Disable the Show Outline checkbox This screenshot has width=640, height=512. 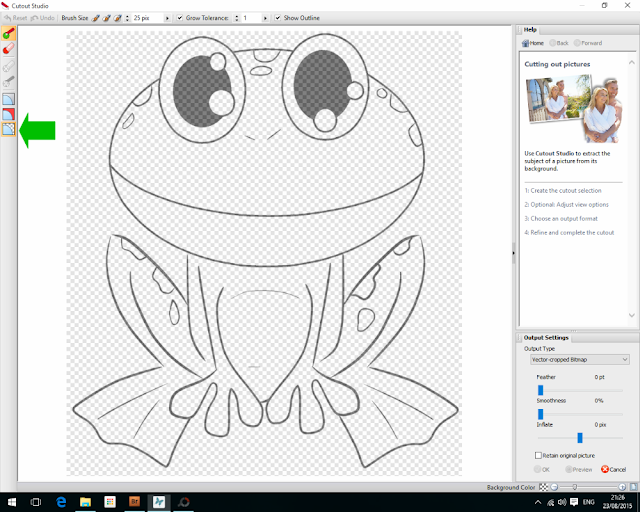(x=278, y=18)
